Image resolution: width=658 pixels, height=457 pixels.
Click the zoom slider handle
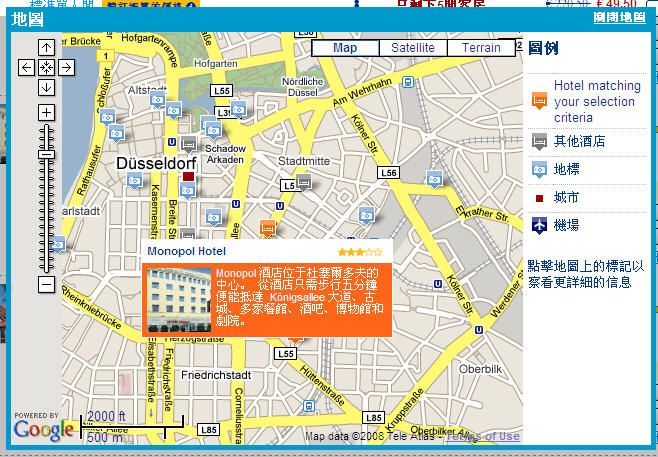46,154
